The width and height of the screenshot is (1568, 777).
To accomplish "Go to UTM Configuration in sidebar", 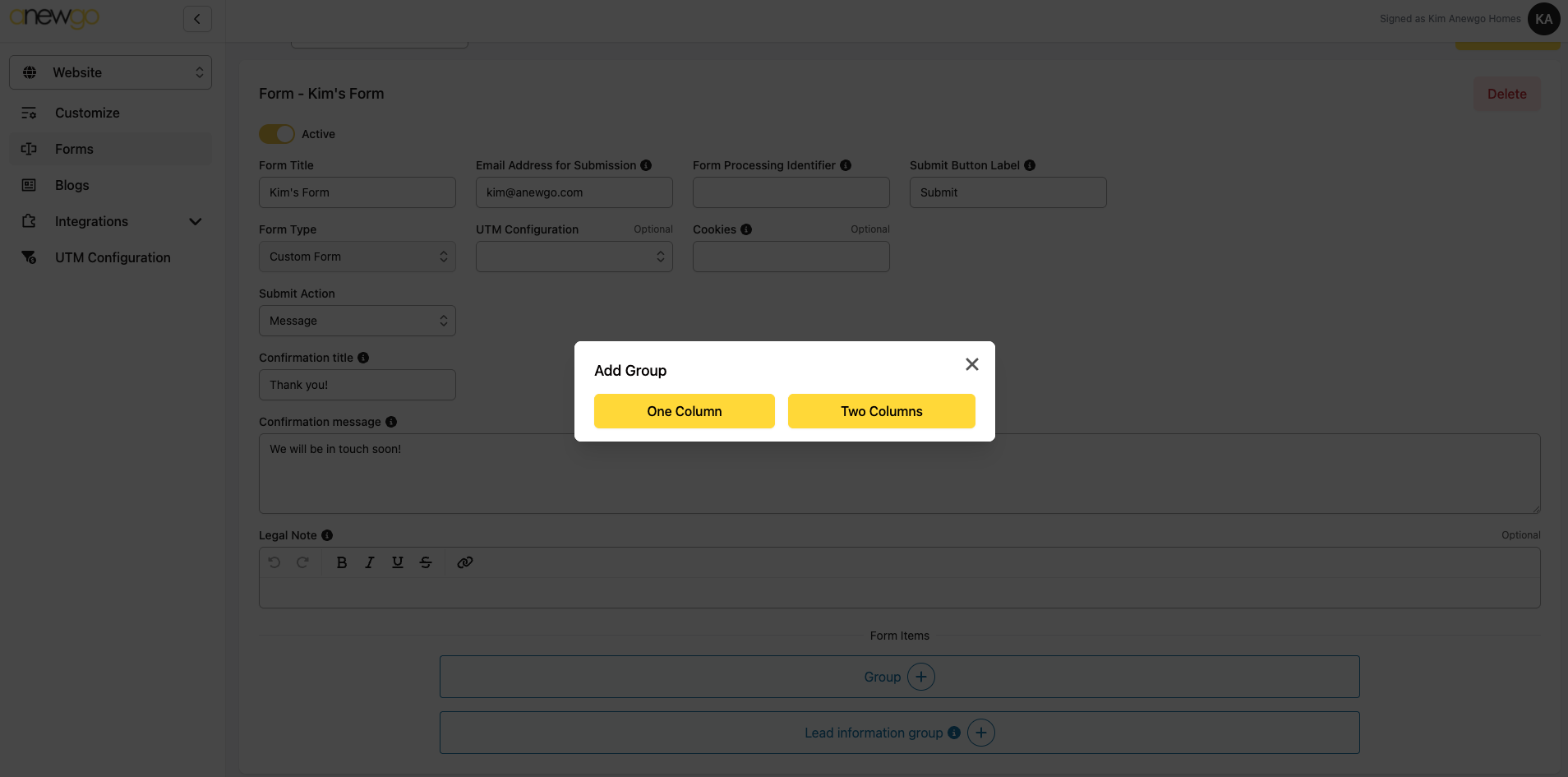I will tap(113, 257).
